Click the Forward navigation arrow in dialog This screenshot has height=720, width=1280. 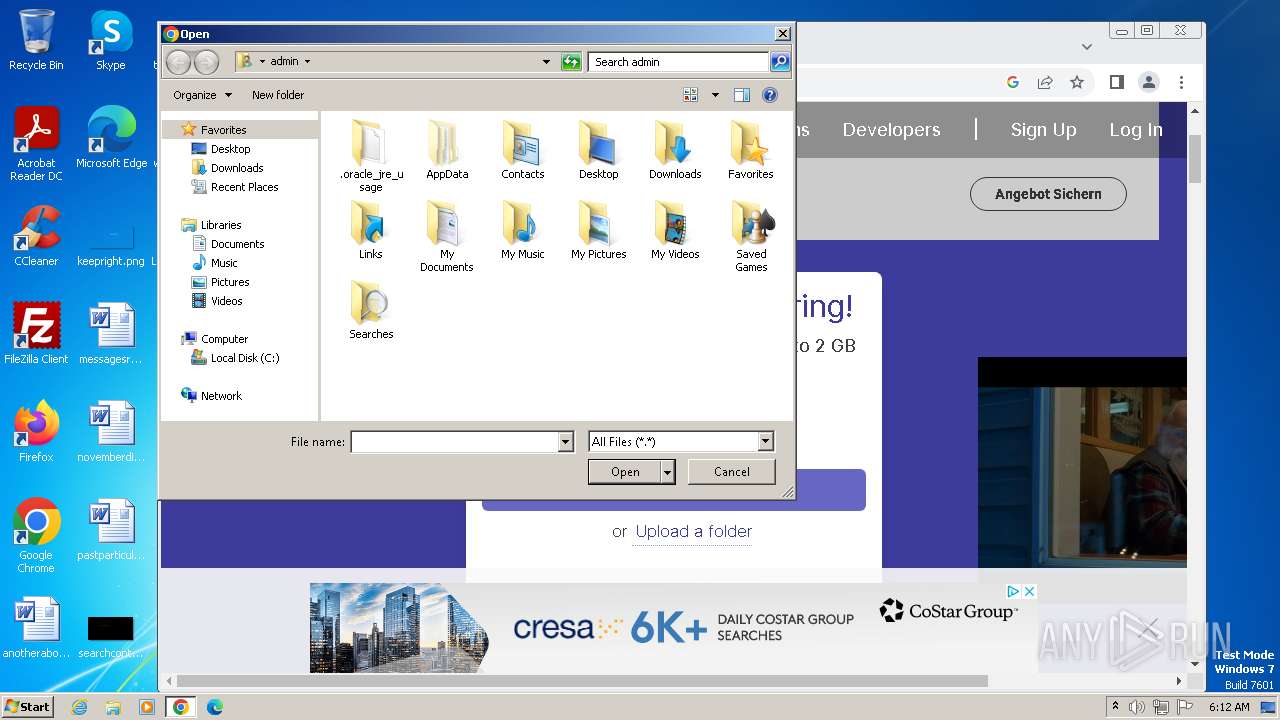click(x=206, y=62)
